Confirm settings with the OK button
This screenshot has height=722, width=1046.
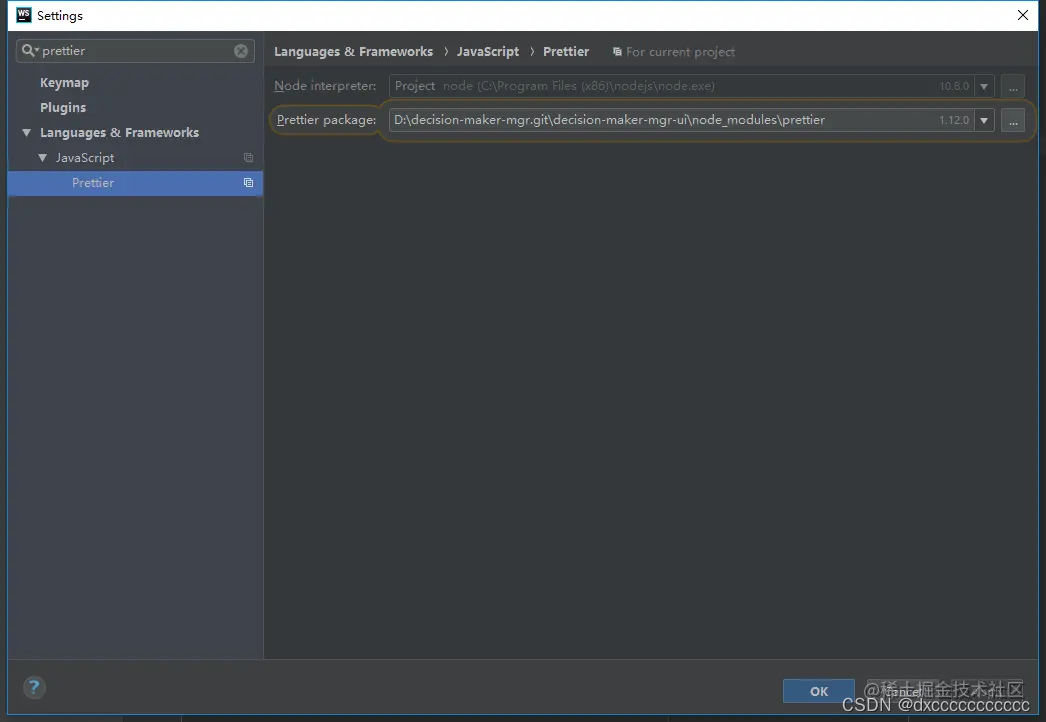click(x=819, y=691)
